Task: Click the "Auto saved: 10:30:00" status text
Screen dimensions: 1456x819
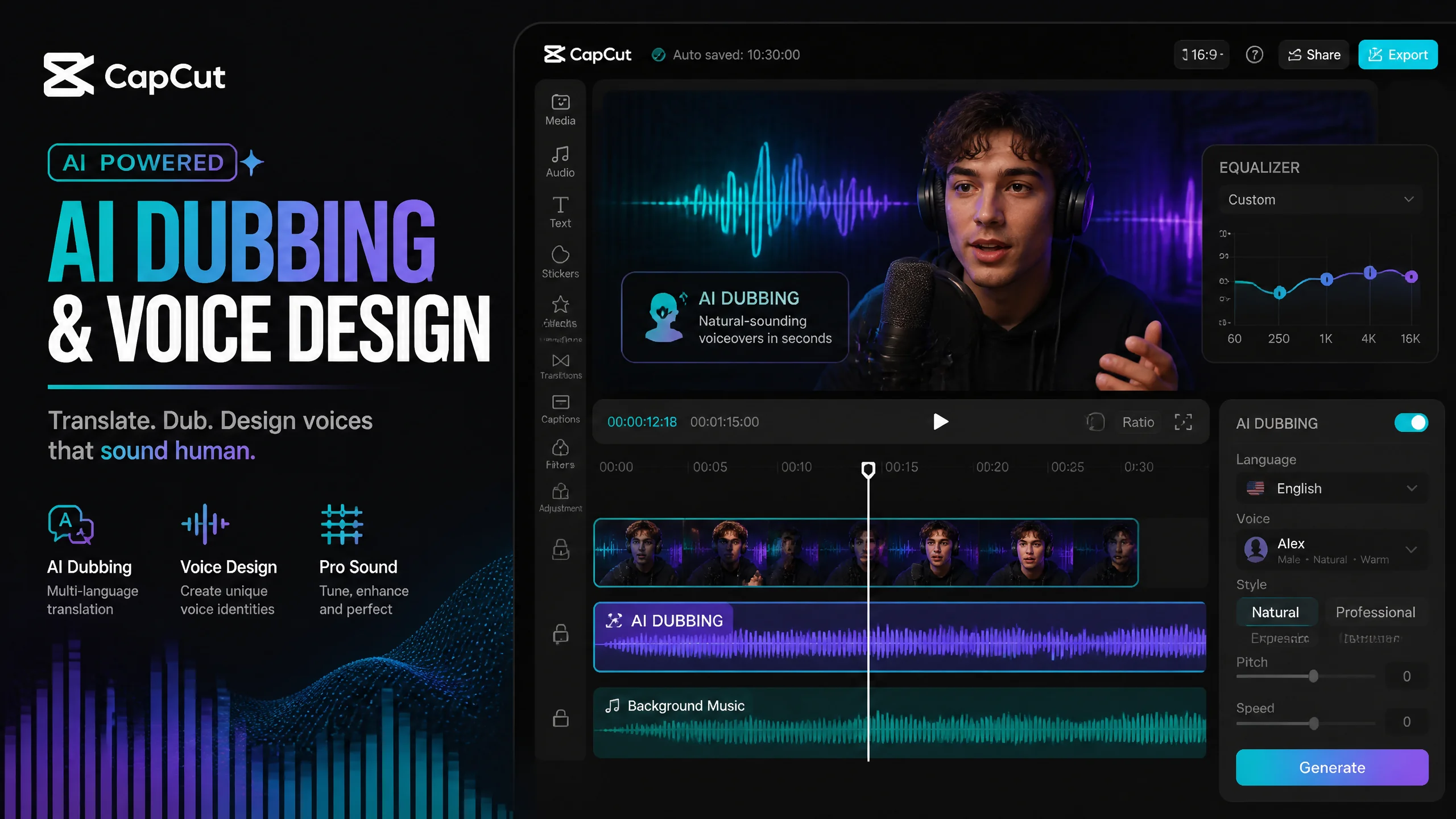Action: [737, 55]
